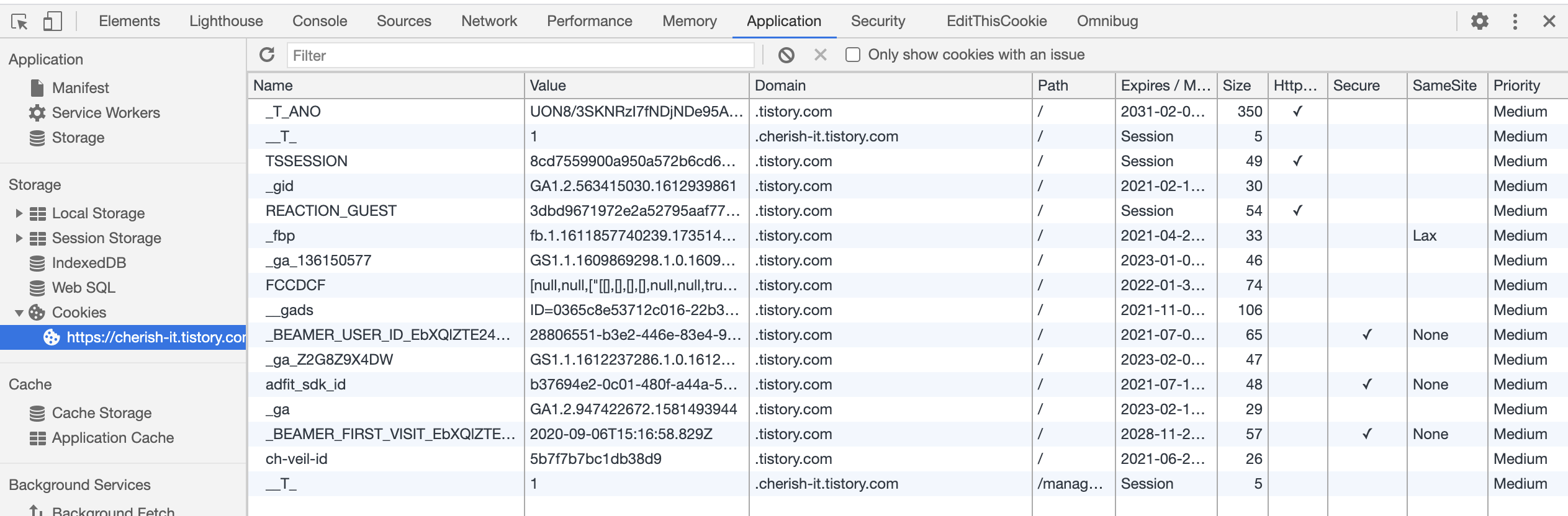Select the cherish-it.tistory.com cookie origin
1568x516 pixels.
[x=123, y=337]
